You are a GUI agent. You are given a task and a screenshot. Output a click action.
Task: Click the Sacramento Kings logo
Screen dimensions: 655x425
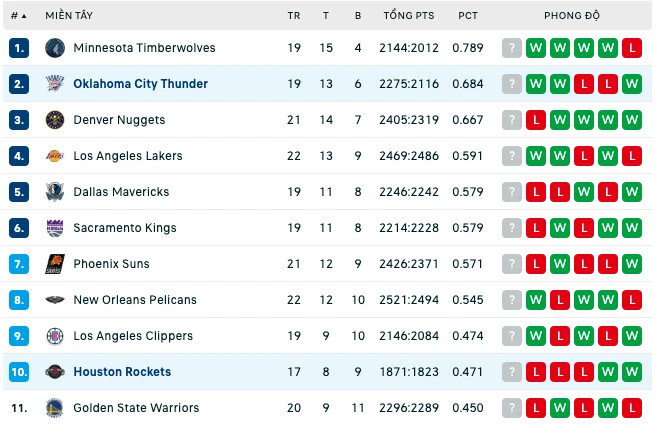click(55, 228)
